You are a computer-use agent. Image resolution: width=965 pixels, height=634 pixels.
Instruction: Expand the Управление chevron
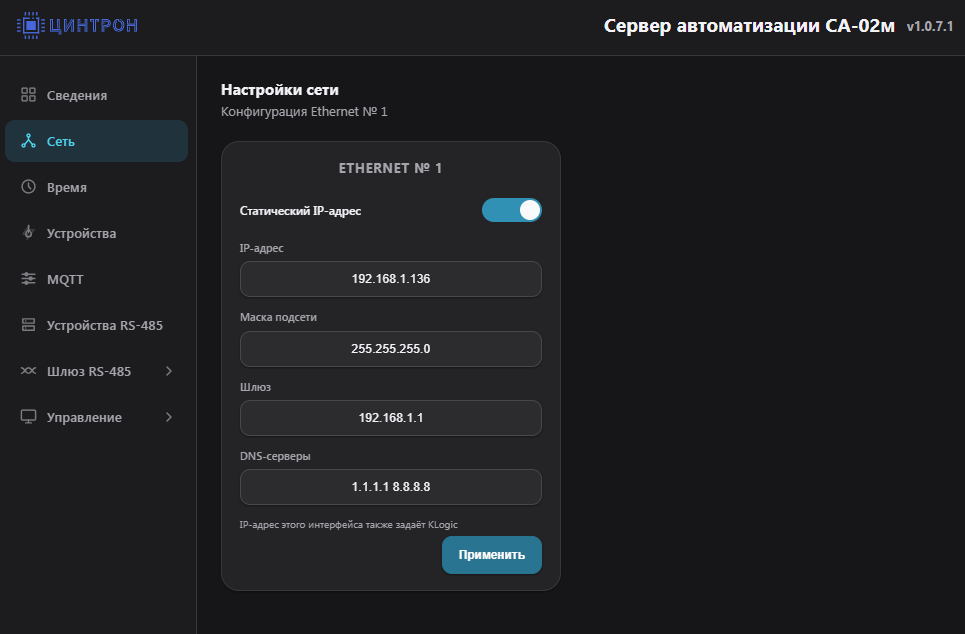click(169, 417)
